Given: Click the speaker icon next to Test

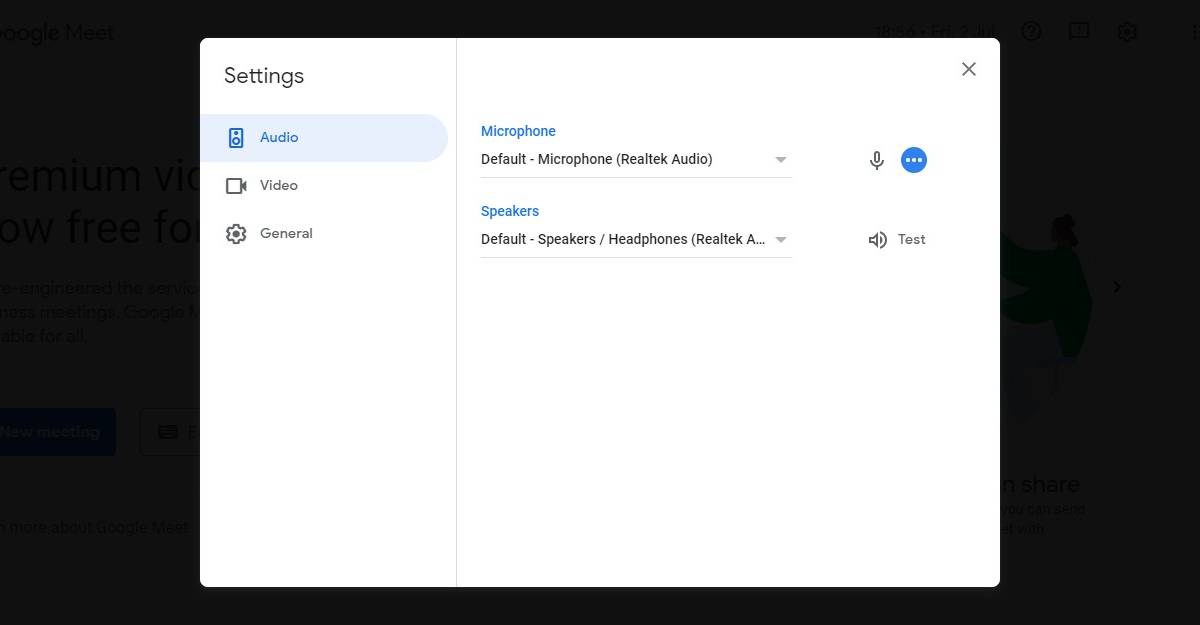Looking at the screenshot, I should pyautogui.click(x=877, y=239).
